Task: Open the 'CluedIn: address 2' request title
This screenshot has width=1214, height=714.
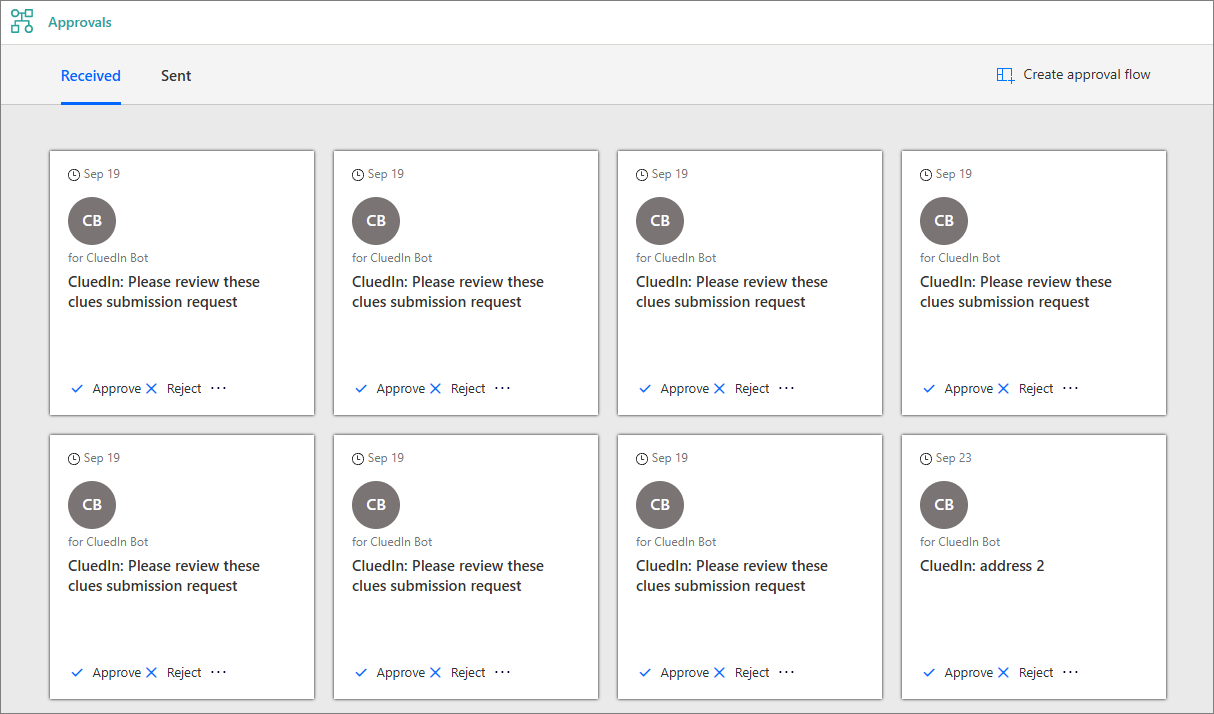Action: coord(982,566)
